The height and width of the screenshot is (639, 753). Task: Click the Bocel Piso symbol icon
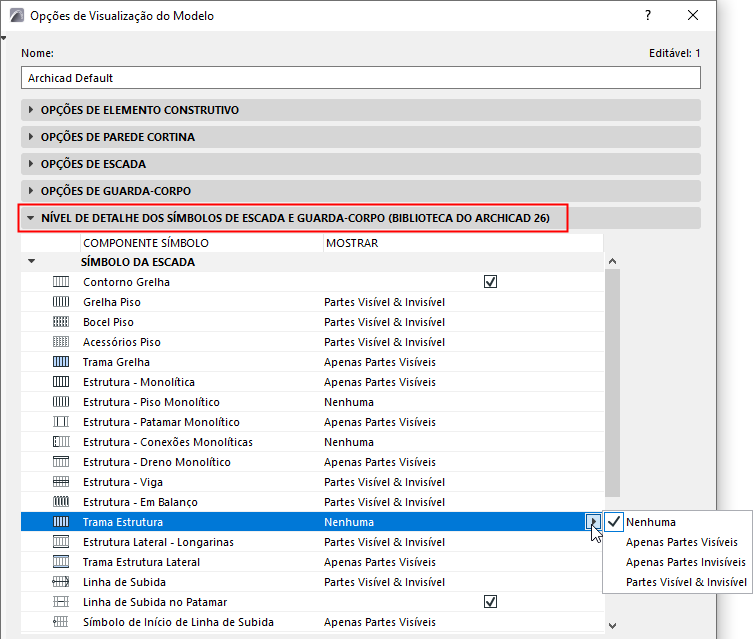click(61, 322)
